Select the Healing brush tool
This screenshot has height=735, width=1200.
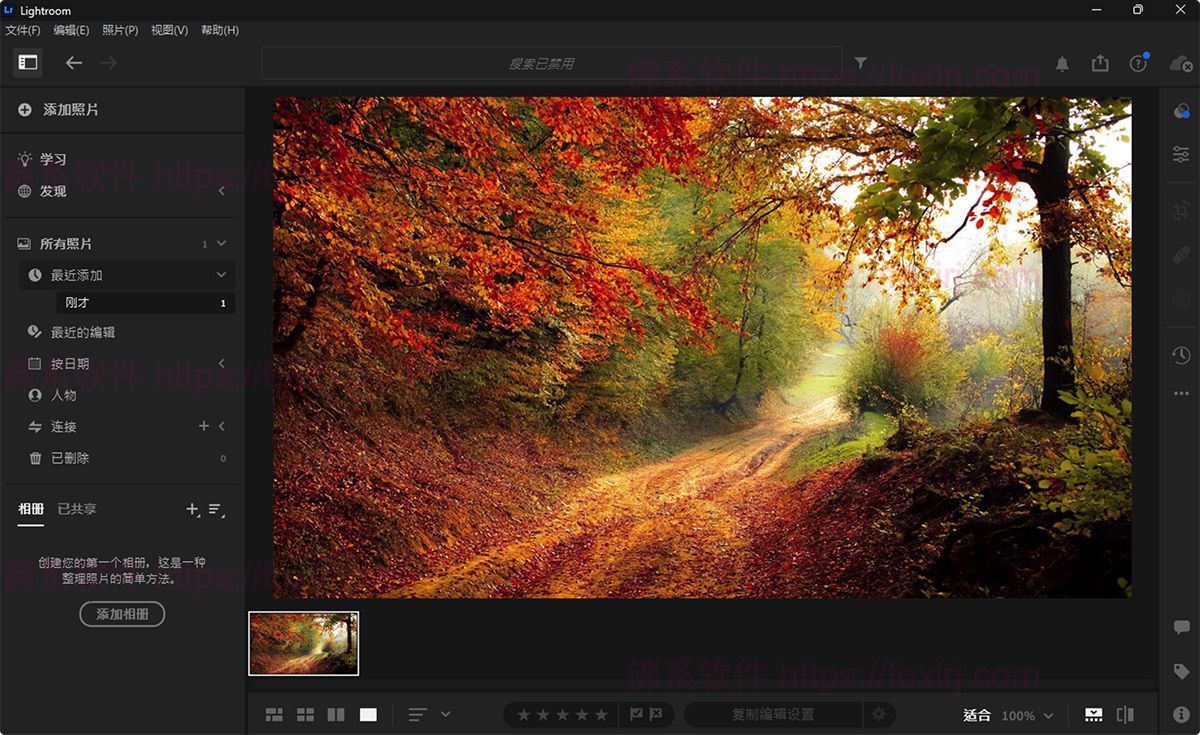pyautogui.click(x=1181, y=254)
